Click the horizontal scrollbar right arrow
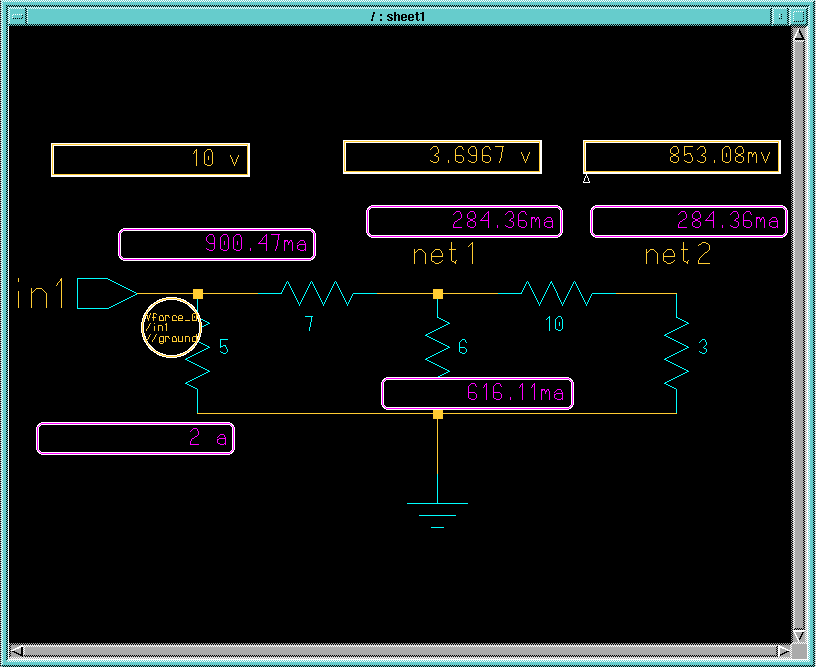 [784, 651]
